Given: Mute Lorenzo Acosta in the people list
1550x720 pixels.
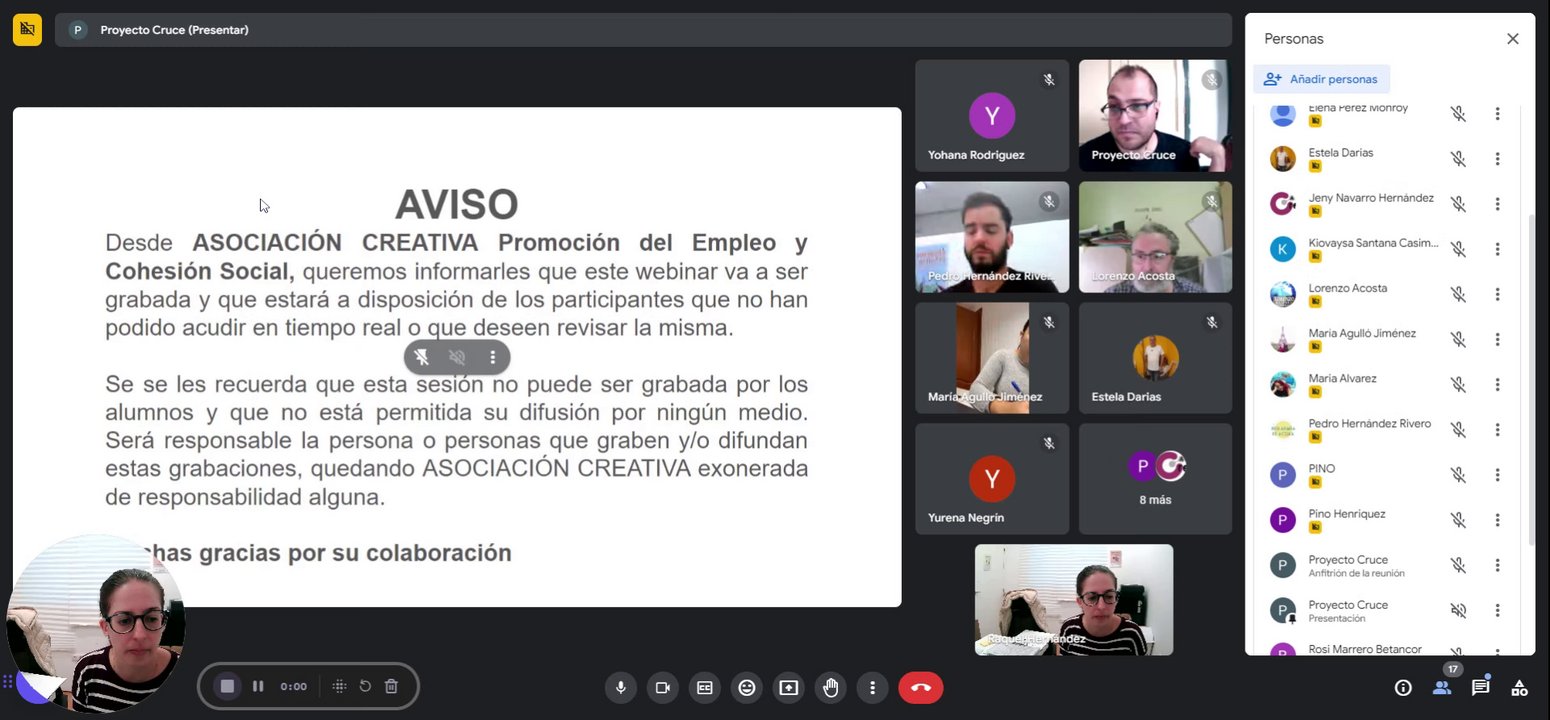Looking at the screenshot, I should point(1458,294).
